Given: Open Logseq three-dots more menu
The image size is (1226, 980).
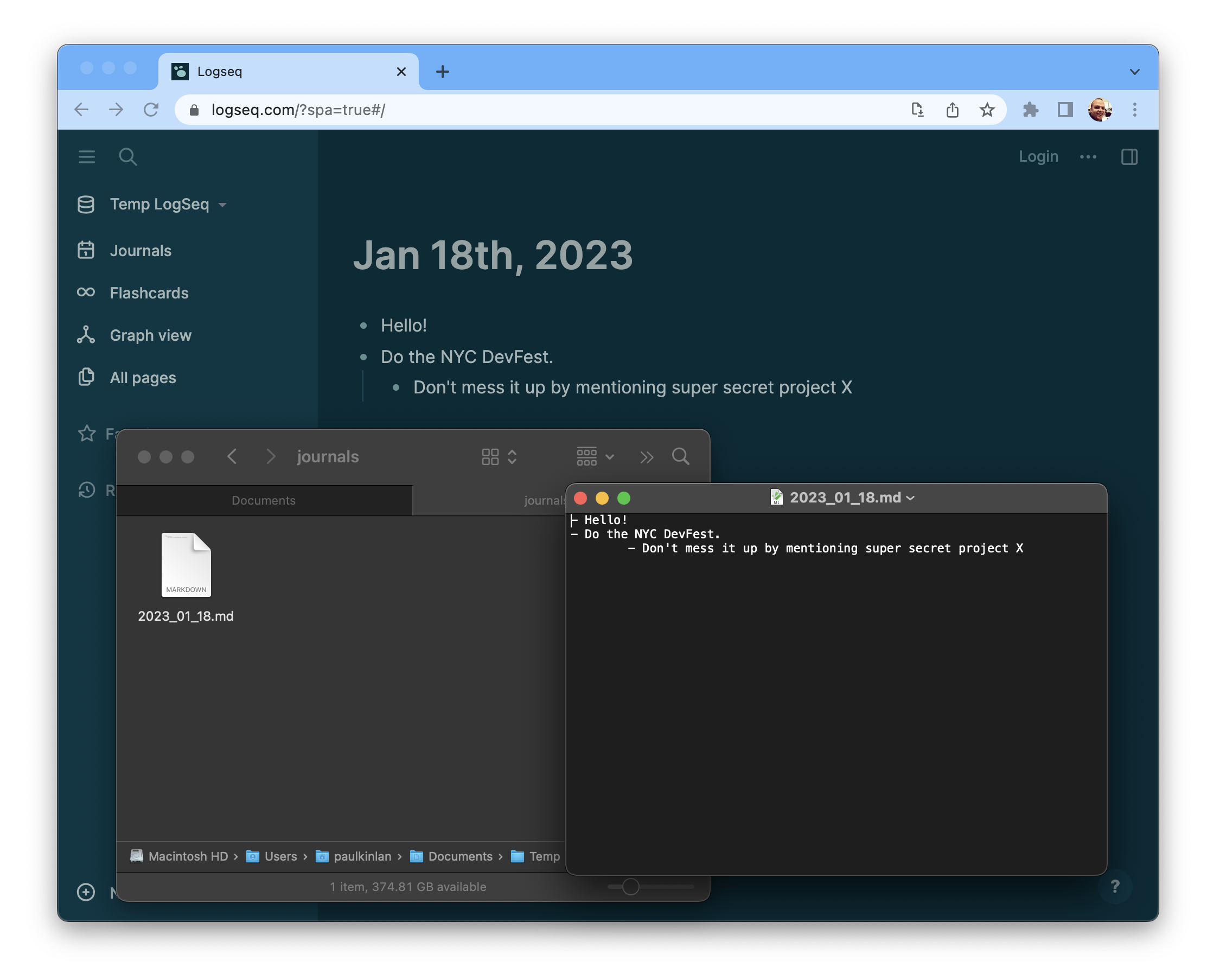Looking at the screenshot, I should [1088, 156].
